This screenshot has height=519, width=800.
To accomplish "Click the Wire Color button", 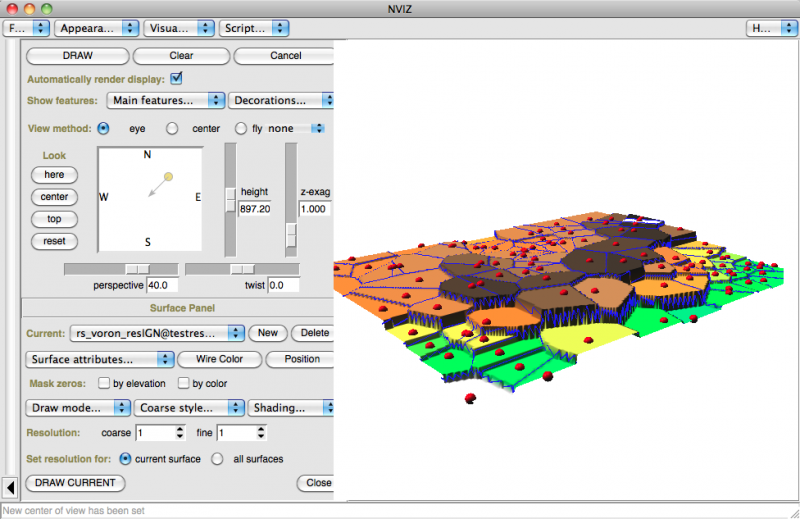I will 221,359.
